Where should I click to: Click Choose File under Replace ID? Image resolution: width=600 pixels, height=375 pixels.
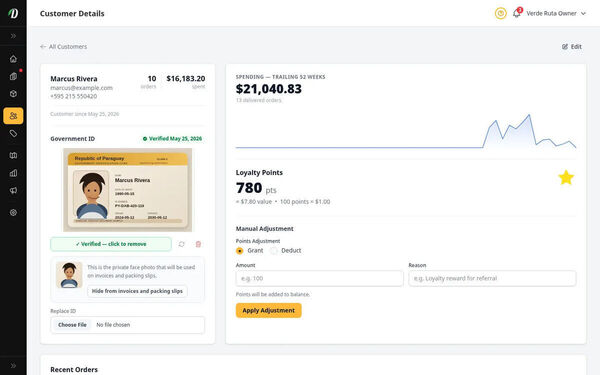[72, 325]
